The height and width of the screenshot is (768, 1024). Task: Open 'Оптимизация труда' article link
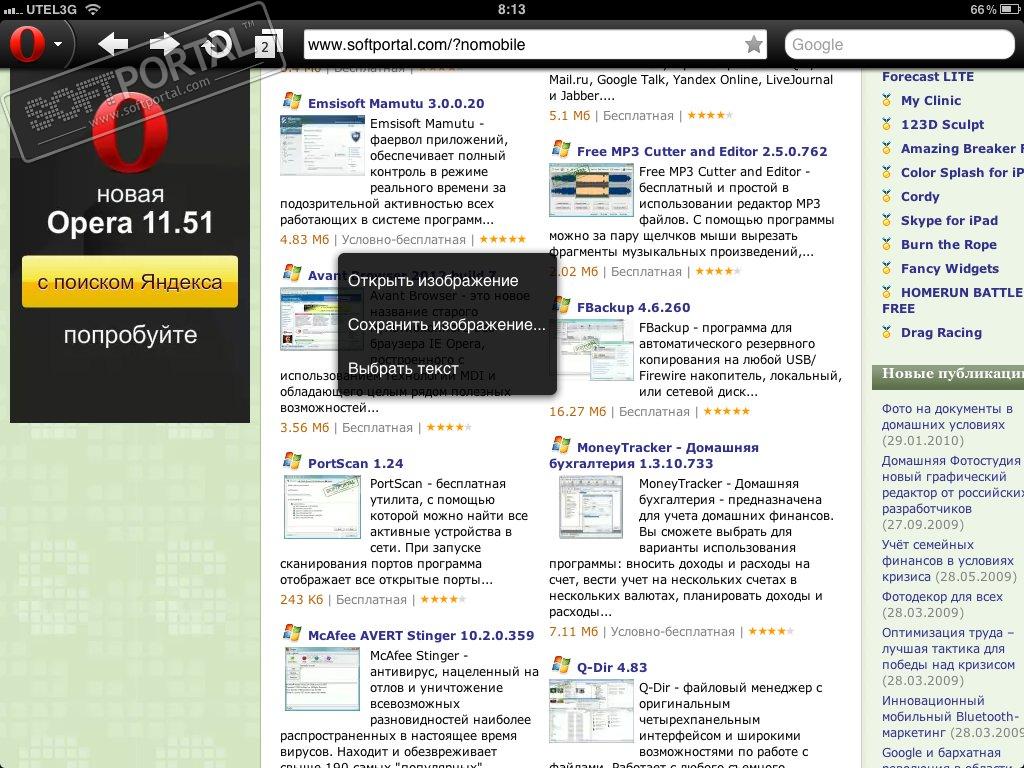click(948, 648)
